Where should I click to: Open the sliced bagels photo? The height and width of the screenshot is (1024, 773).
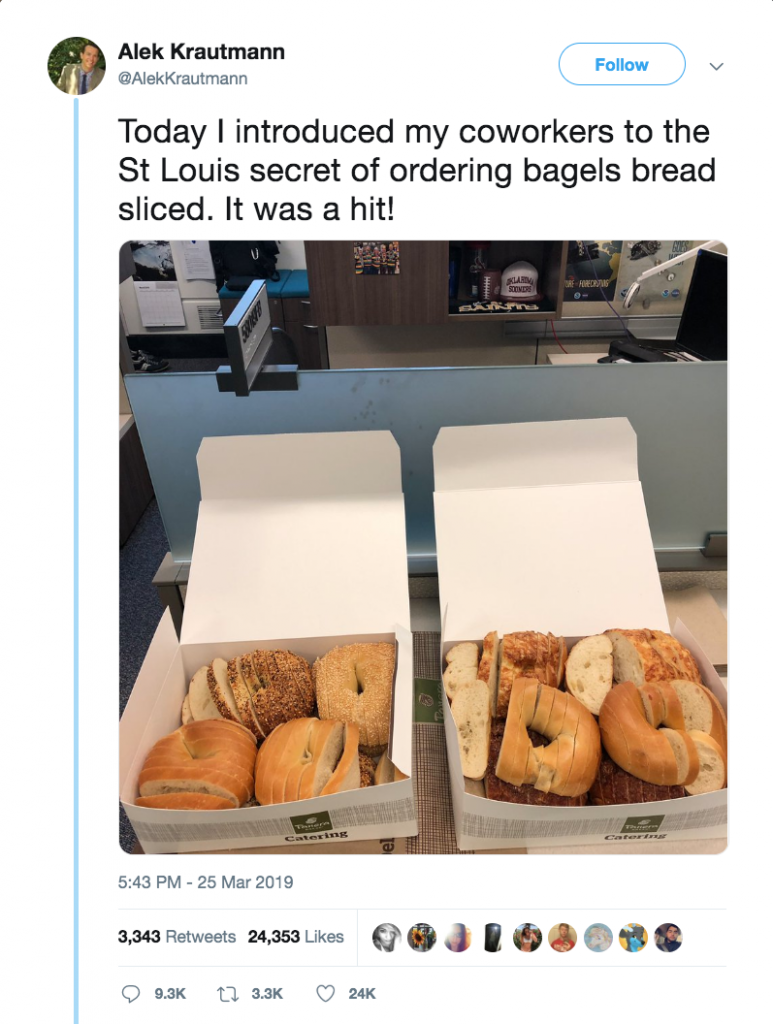[x=423, y=547]
